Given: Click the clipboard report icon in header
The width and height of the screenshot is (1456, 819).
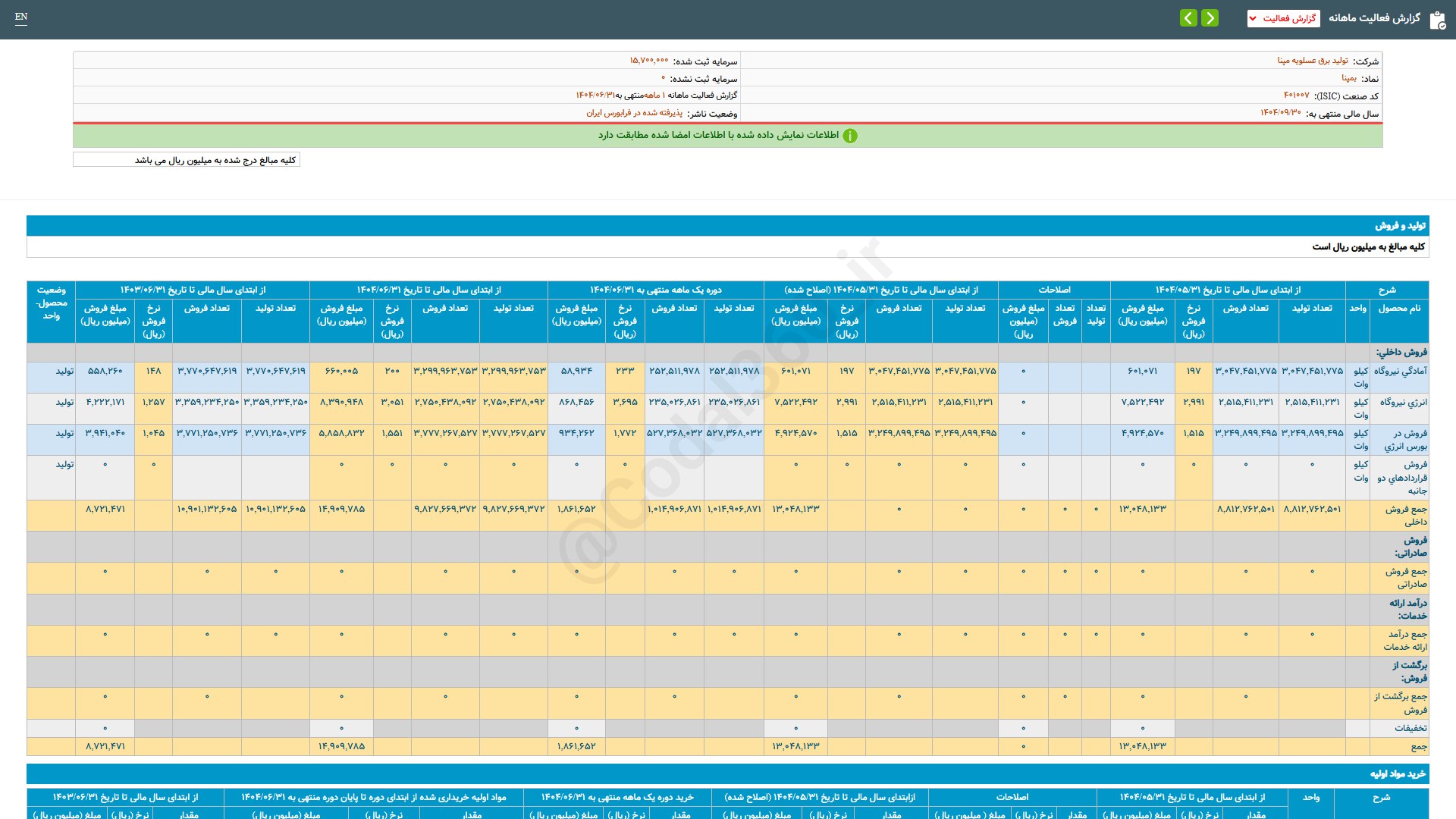Looking at the screenshot, I should pos(1437,20).
